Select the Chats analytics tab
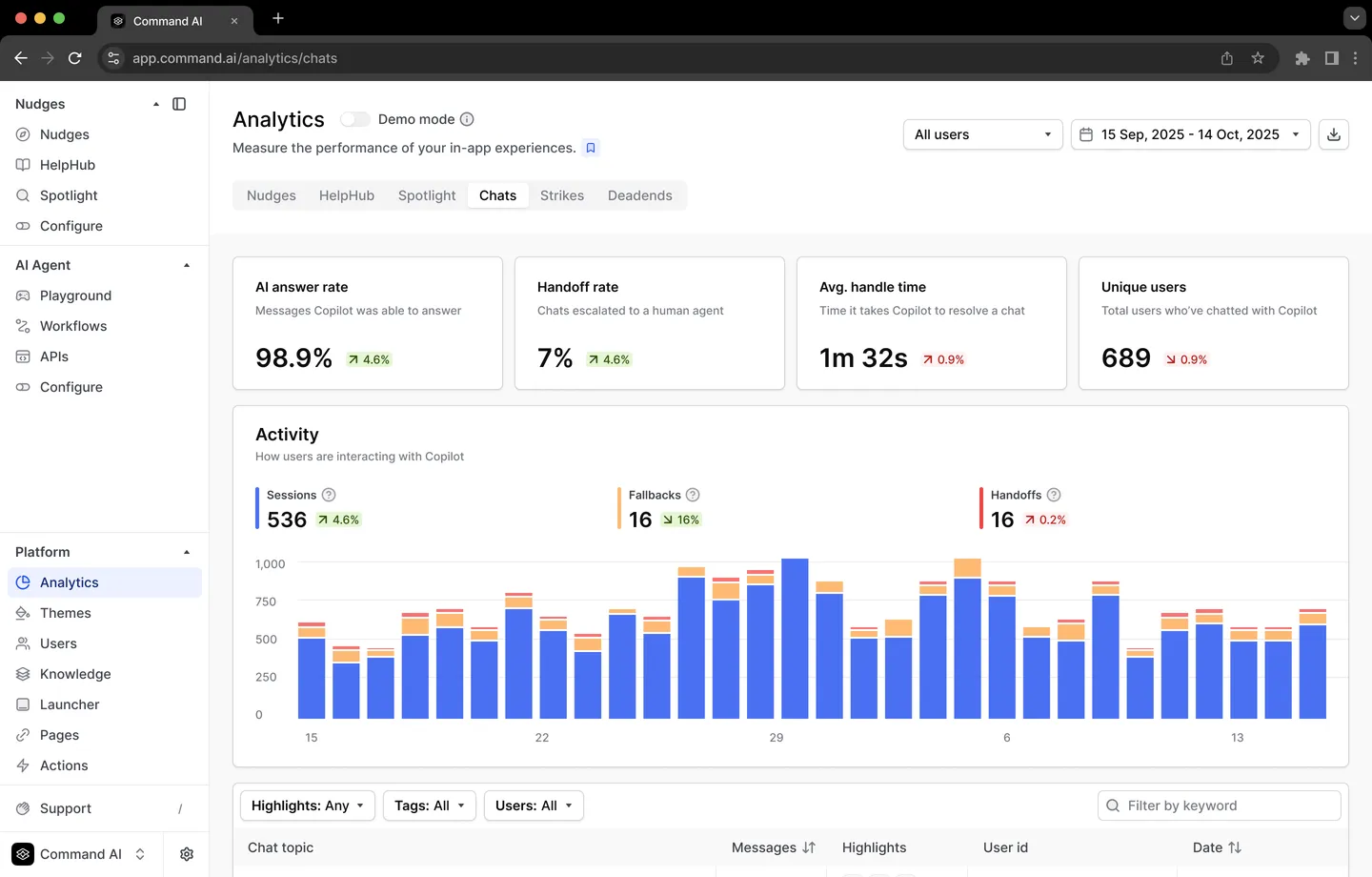Image resolution: width=1372 pixels, height=877 pixels. tap(498, 195)
